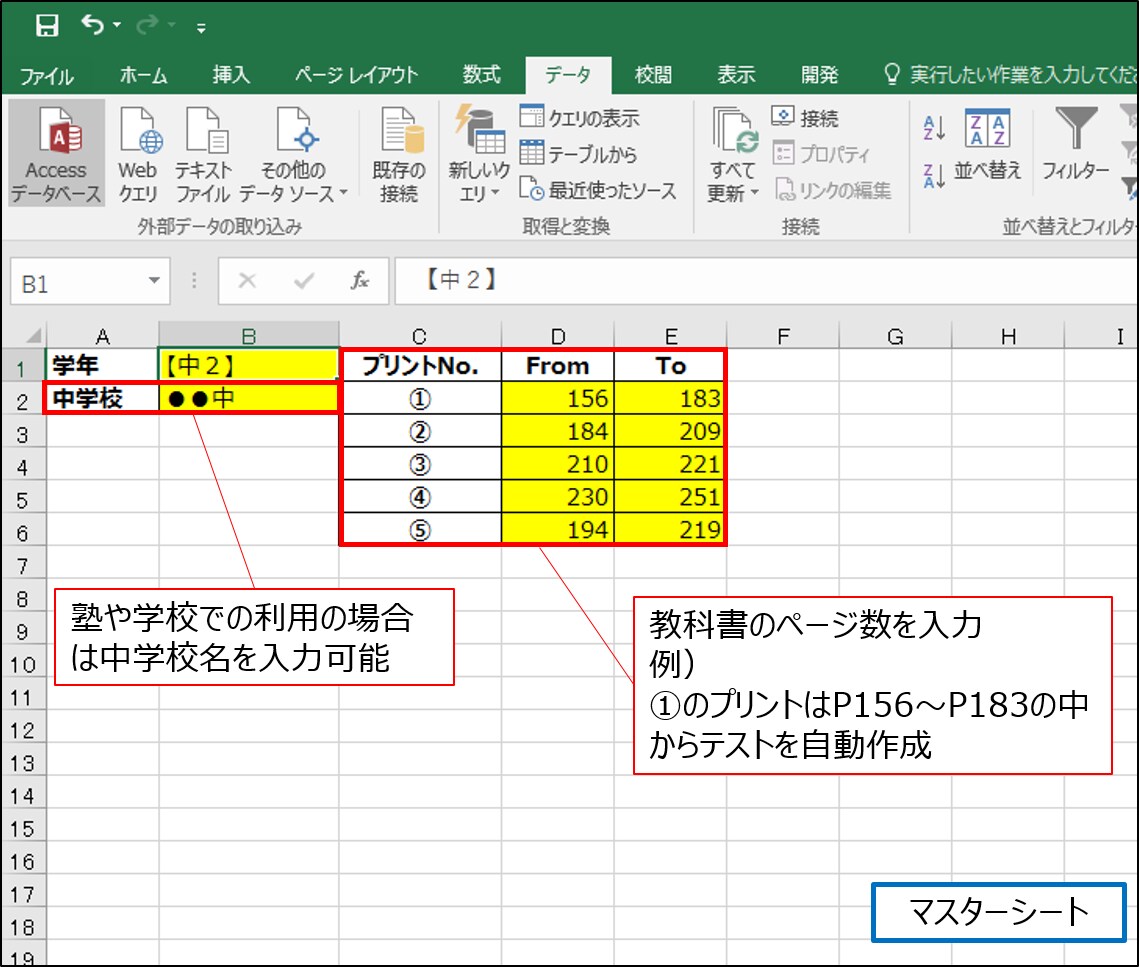
Task: Click the プロパティ button
Action: coord(821,154)
